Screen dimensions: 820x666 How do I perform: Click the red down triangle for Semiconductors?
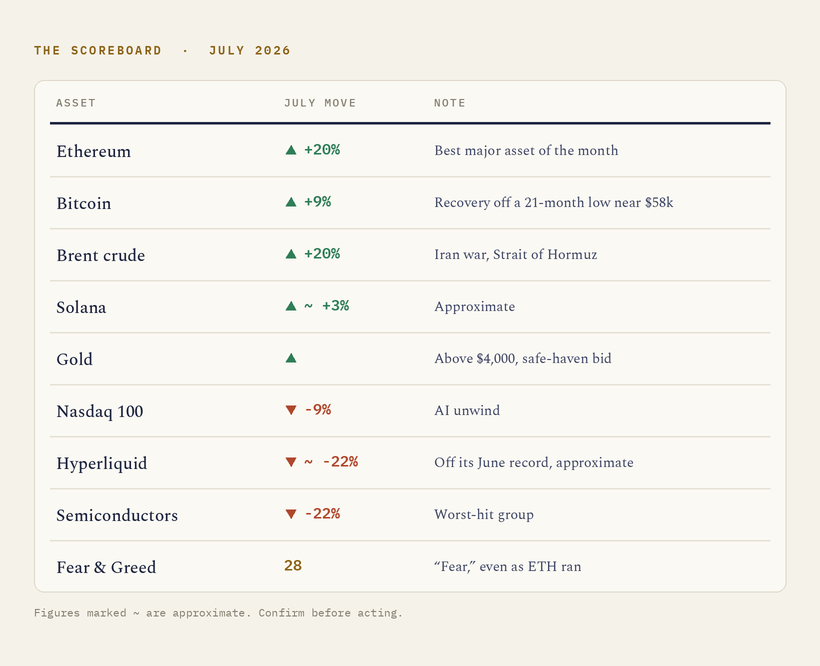click(291, 514)
